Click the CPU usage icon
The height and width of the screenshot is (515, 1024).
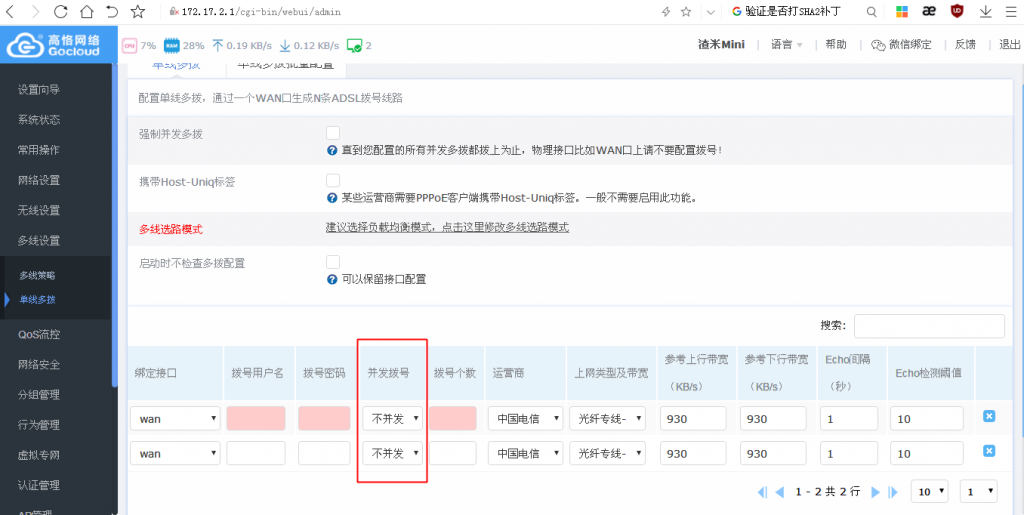coord(129,46)
